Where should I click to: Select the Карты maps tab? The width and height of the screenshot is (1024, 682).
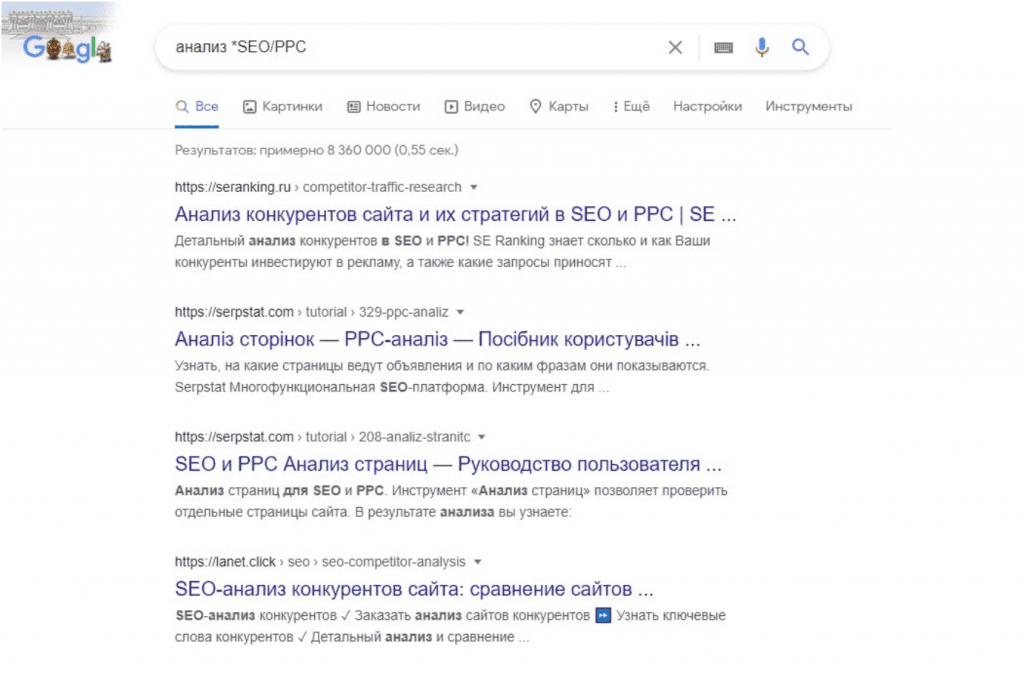tap(559, 106)
